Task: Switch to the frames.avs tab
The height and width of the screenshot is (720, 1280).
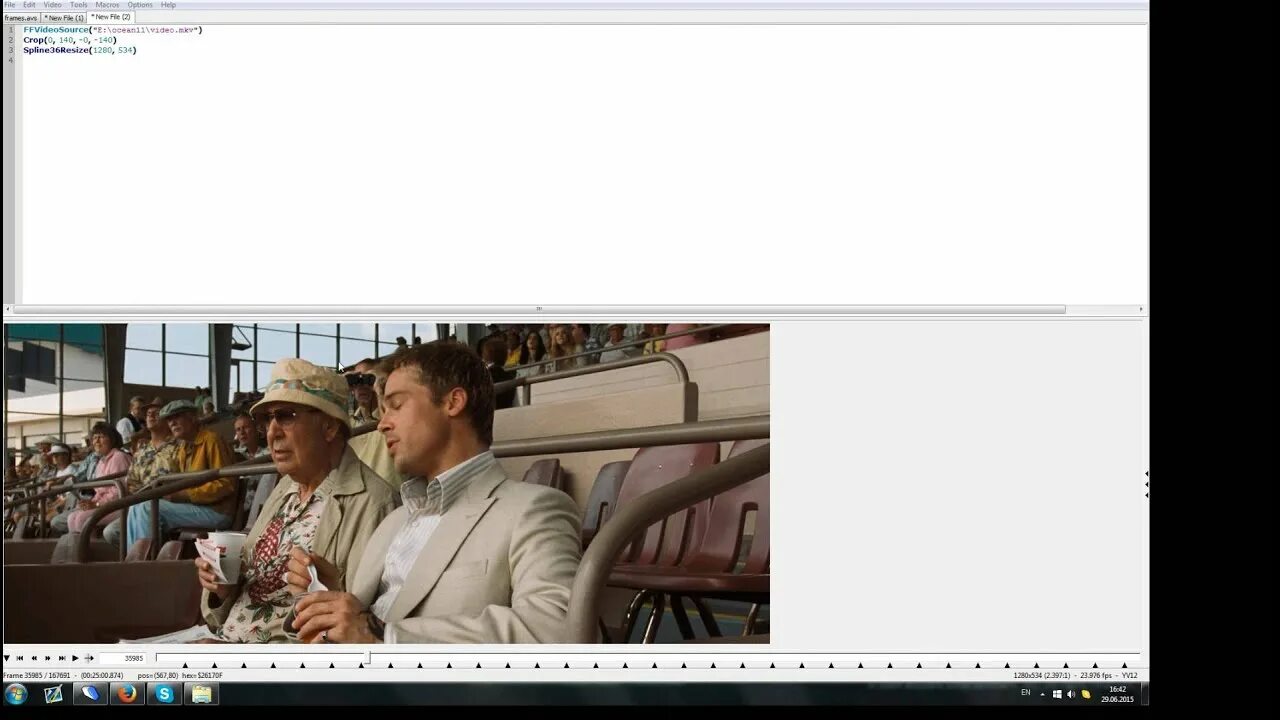Action: [21, 18]
